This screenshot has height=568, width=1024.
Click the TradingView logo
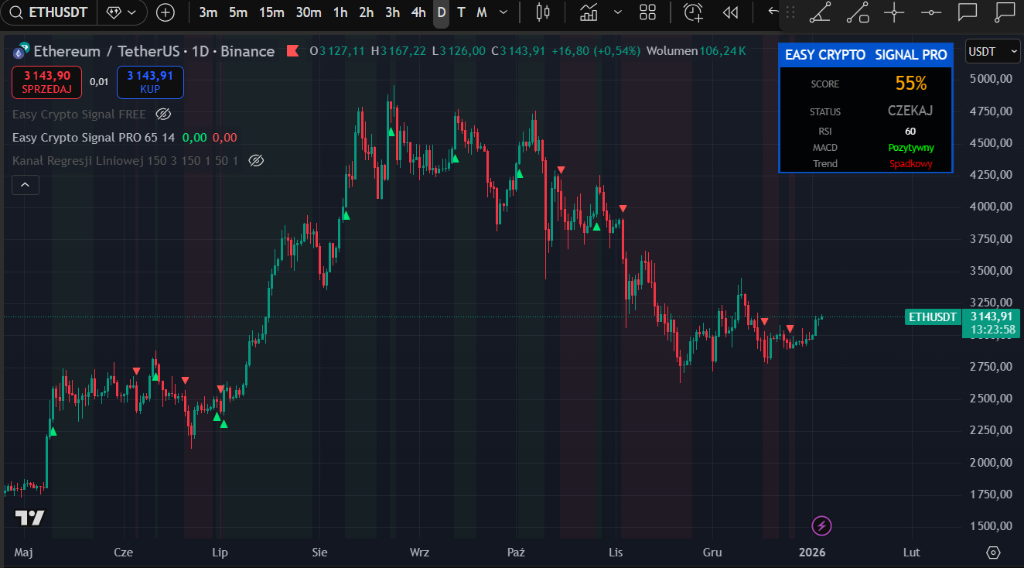pyautogui.click(x=29, y=518)
